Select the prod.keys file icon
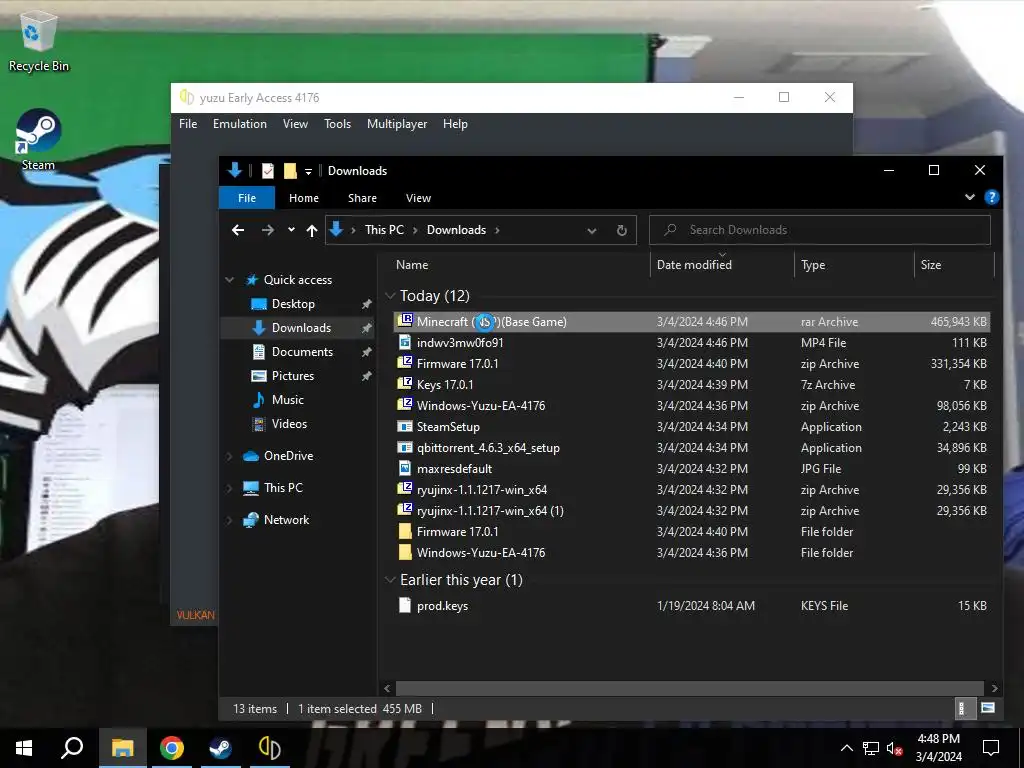1024x768 pixels. click(x=405, y=605)
